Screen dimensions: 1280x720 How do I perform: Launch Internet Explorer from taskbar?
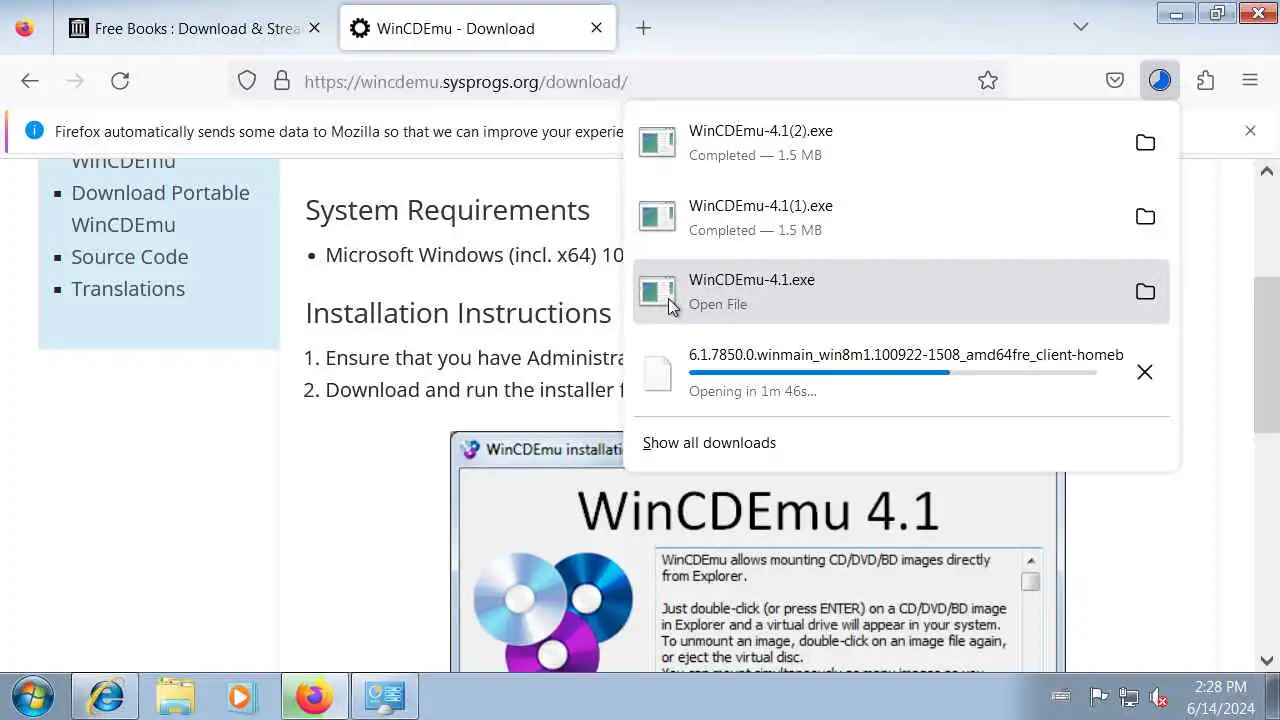click(106, 696)
